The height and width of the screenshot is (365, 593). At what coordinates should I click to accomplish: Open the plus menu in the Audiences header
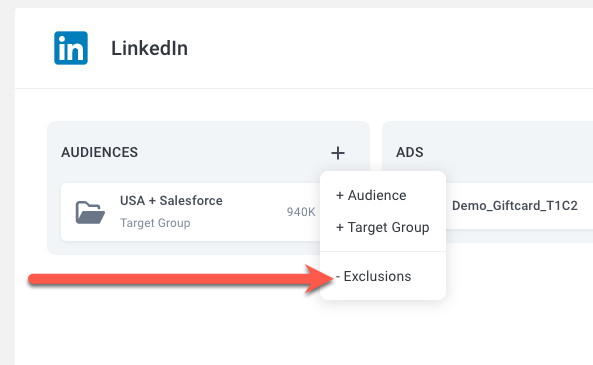(x=338, y=153)
